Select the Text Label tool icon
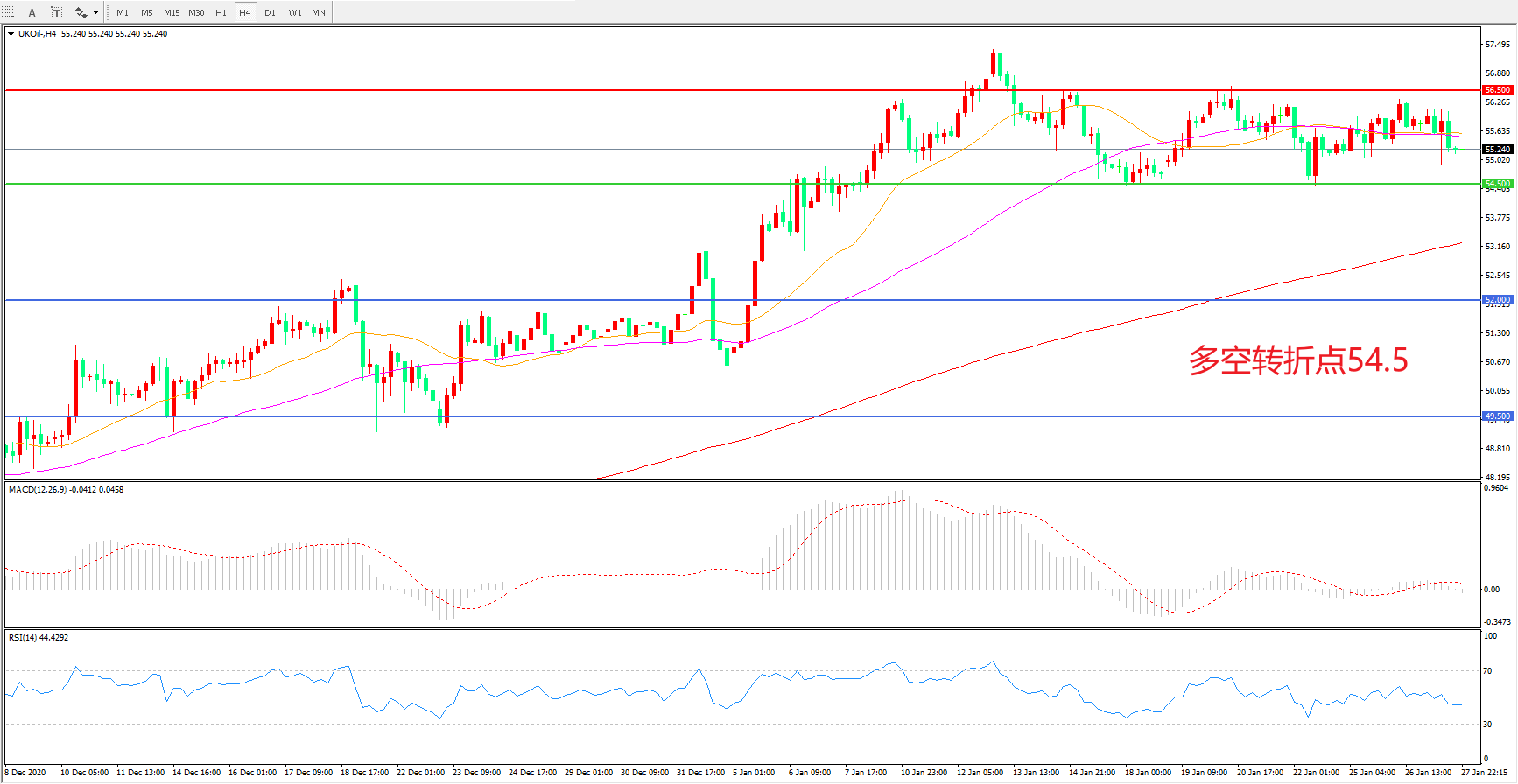Image resolution: width=1518 pixels, height=784 pixels. (x=56, y=12)
